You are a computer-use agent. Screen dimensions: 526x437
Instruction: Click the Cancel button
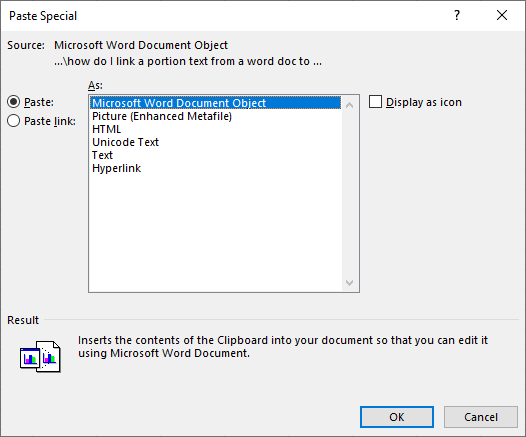tap(481, 417)
